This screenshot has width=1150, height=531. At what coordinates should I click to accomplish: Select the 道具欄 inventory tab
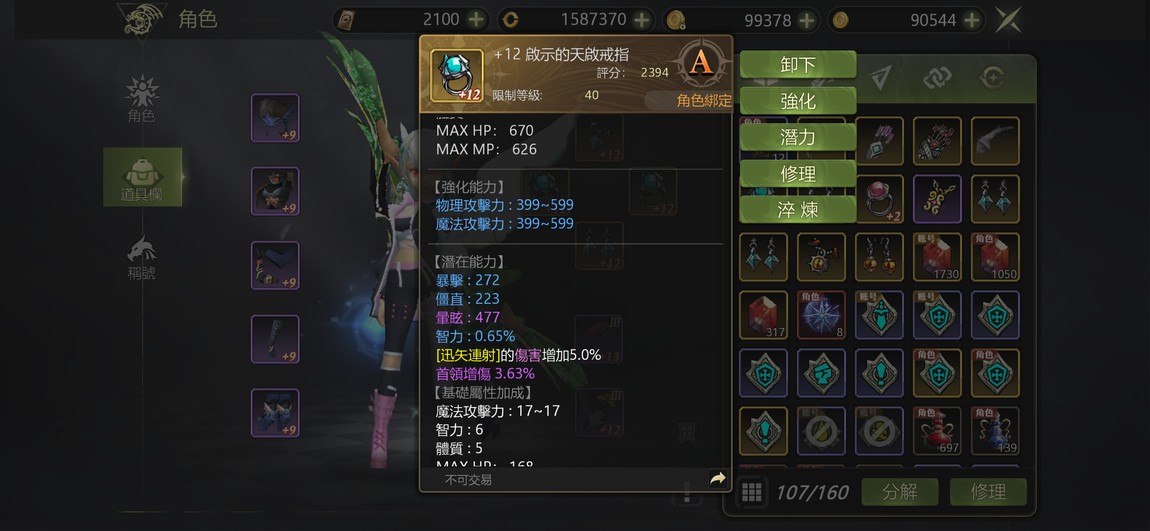coord(142,177)
